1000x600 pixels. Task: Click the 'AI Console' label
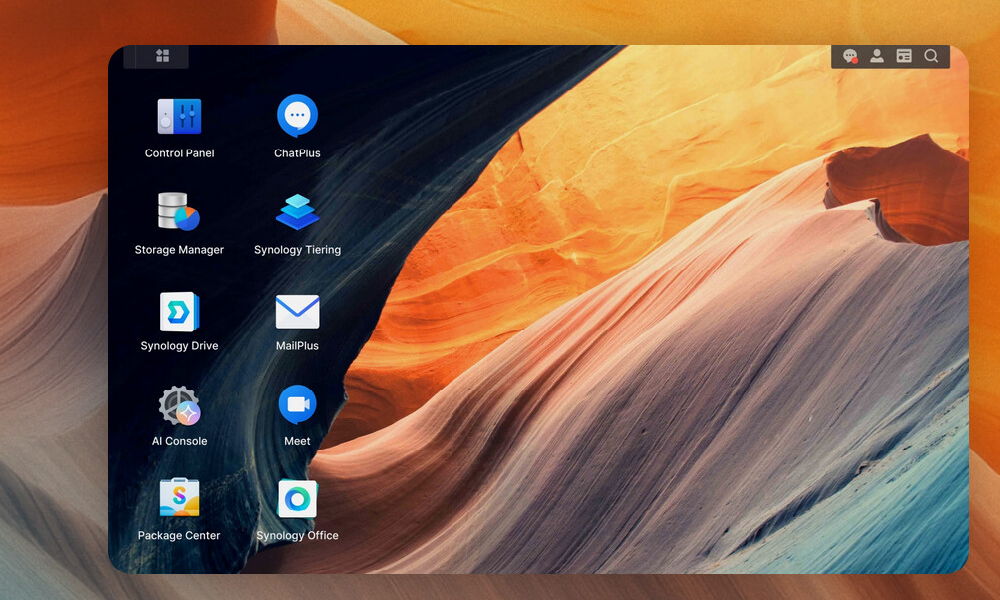[179, 441]
